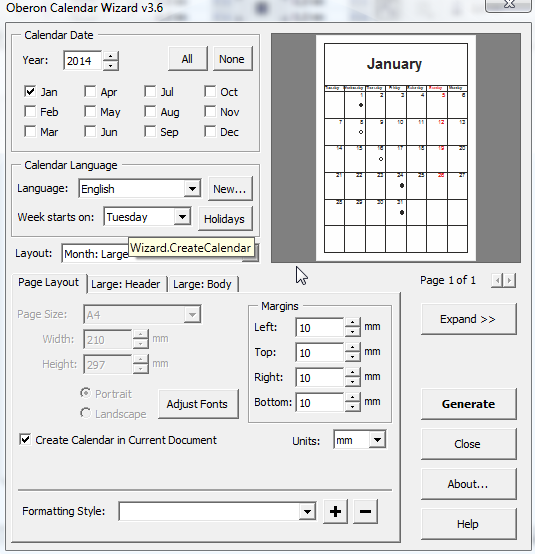Image resolution: width=535 pixels, height=554 pixels.
Task: Open the About... dialog button
Action: tap(468, 484)
